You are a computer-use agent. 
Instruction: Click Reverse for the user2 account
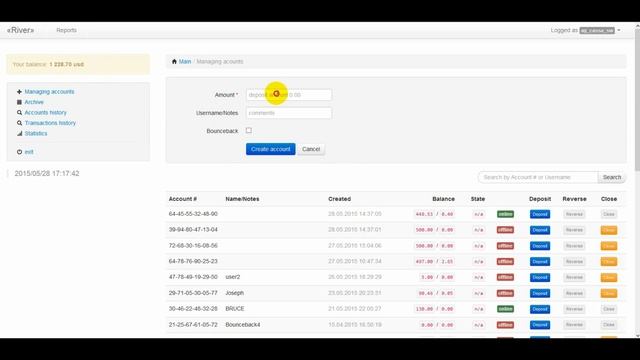[574, 278]
